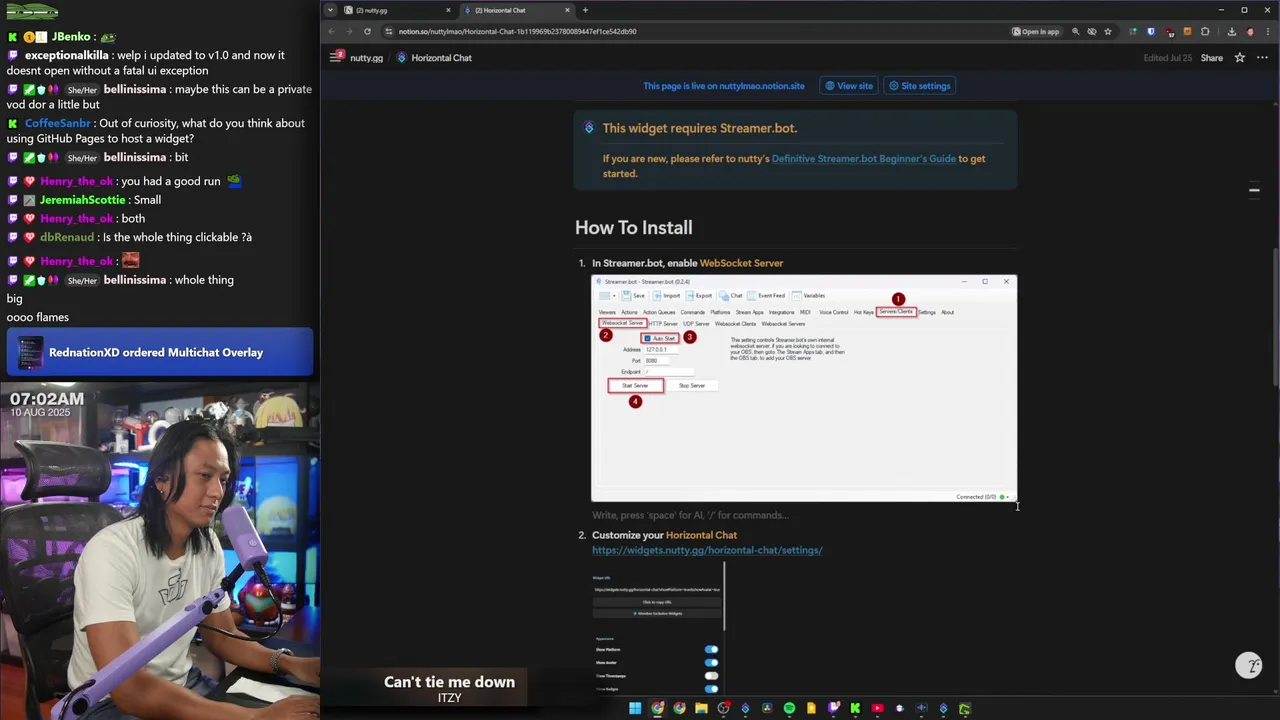This screenshot has height=720, width=1280.
Task: Go forward in browser history
Action: pyautogui.click(x=348, y=31)
